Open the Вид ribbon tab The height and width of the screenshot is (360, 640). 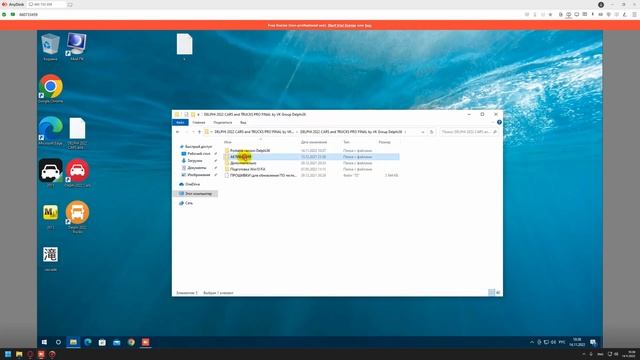click(x=243, y=122)
